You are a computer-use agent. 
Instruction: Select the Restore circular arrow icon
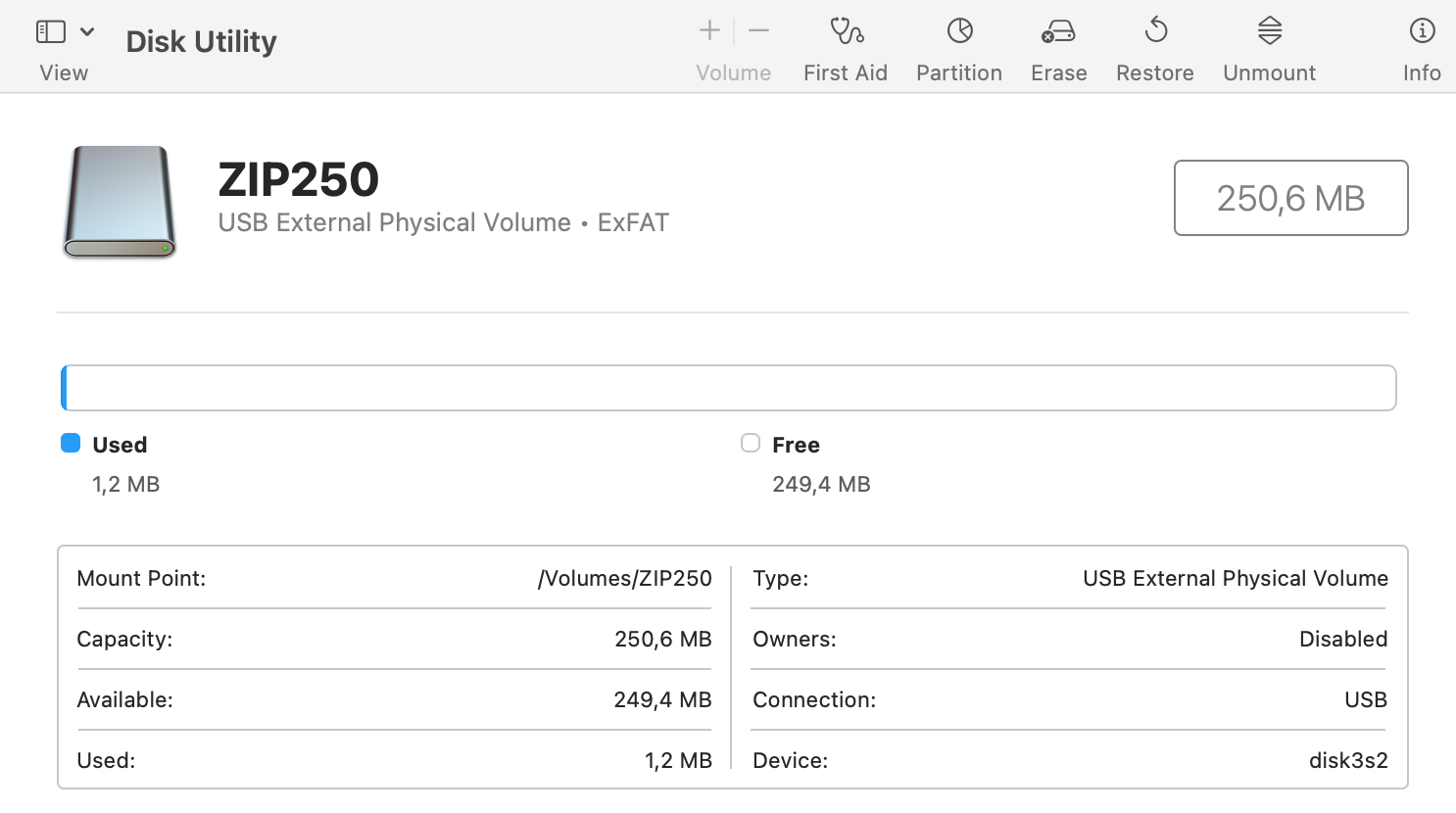[x=1155, y=31]
